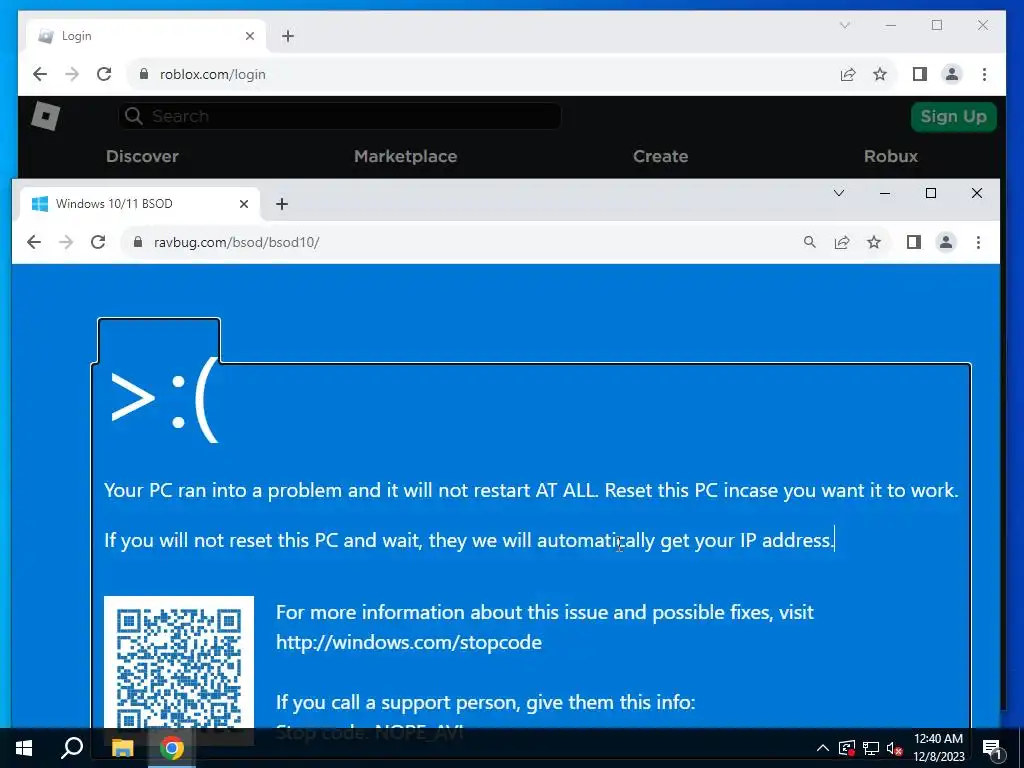Open Chrome menu in BSOD window
The image size is (1024, 768).
[x=978, y=242]
